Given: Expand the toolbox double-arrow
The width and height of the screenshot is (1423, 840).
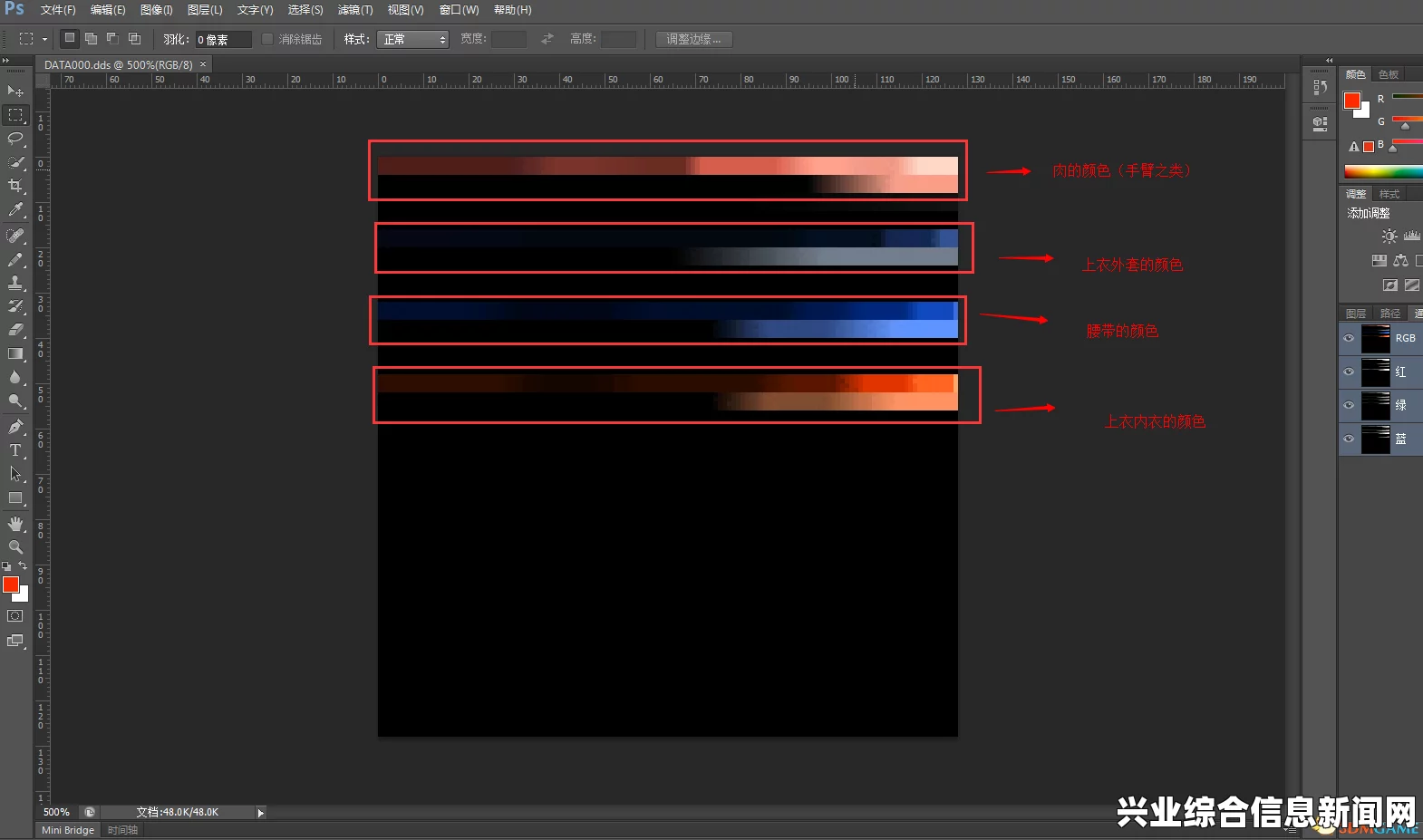Looking at the screenshot, I should pos(5,61).
